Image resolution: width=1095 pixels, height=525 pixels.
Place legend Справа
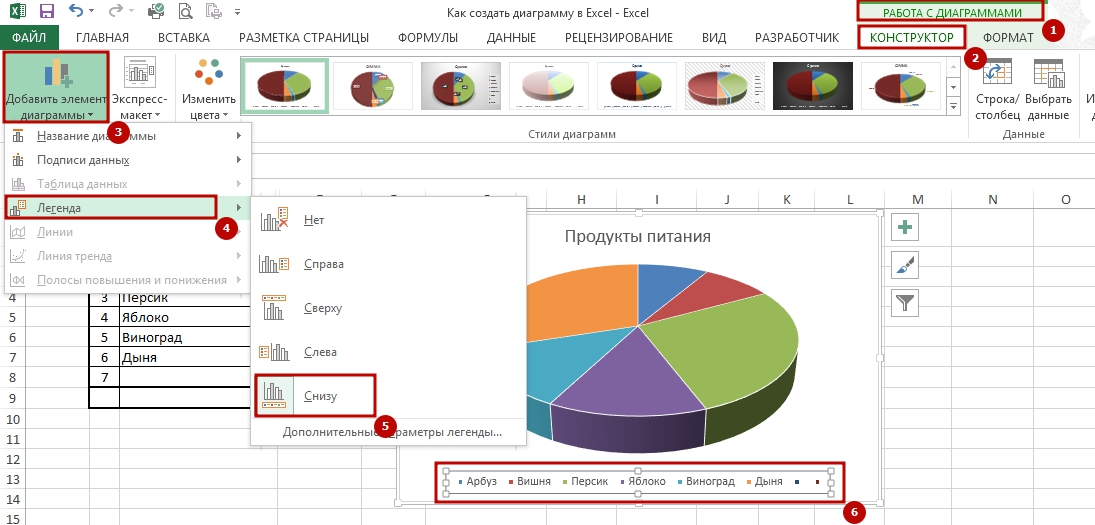click(x=388, y=264)
